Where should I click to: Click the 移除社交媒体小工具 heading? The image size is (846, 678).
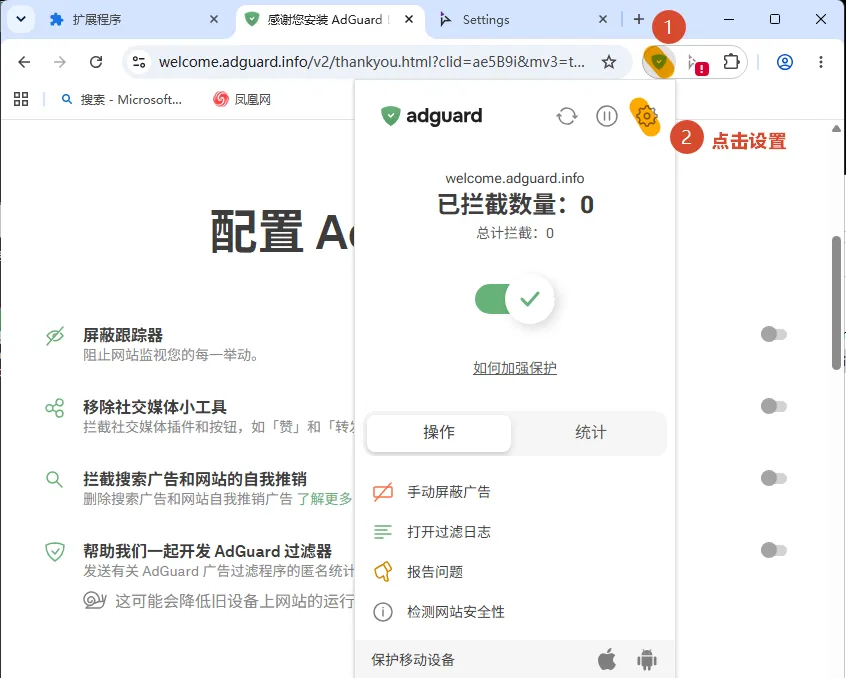[155, 407]
